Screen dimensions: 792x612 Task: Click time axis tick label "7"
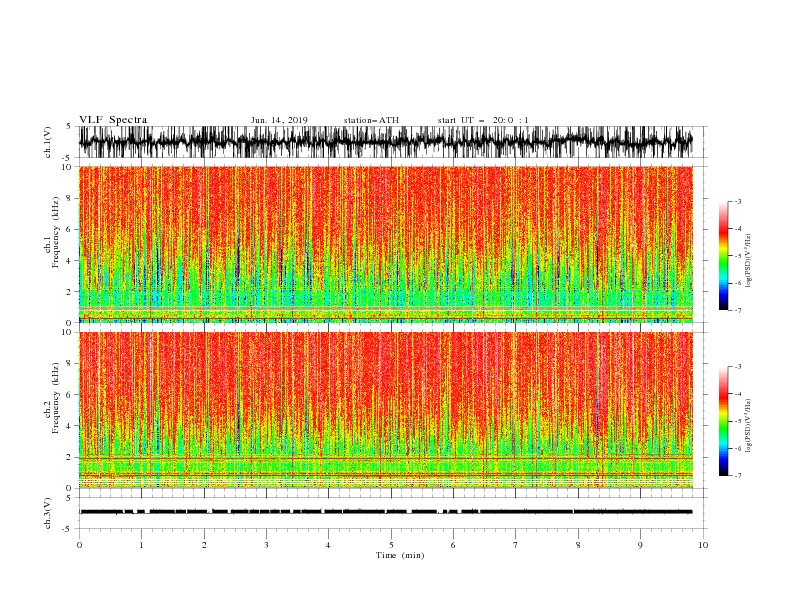click(516, 545)
